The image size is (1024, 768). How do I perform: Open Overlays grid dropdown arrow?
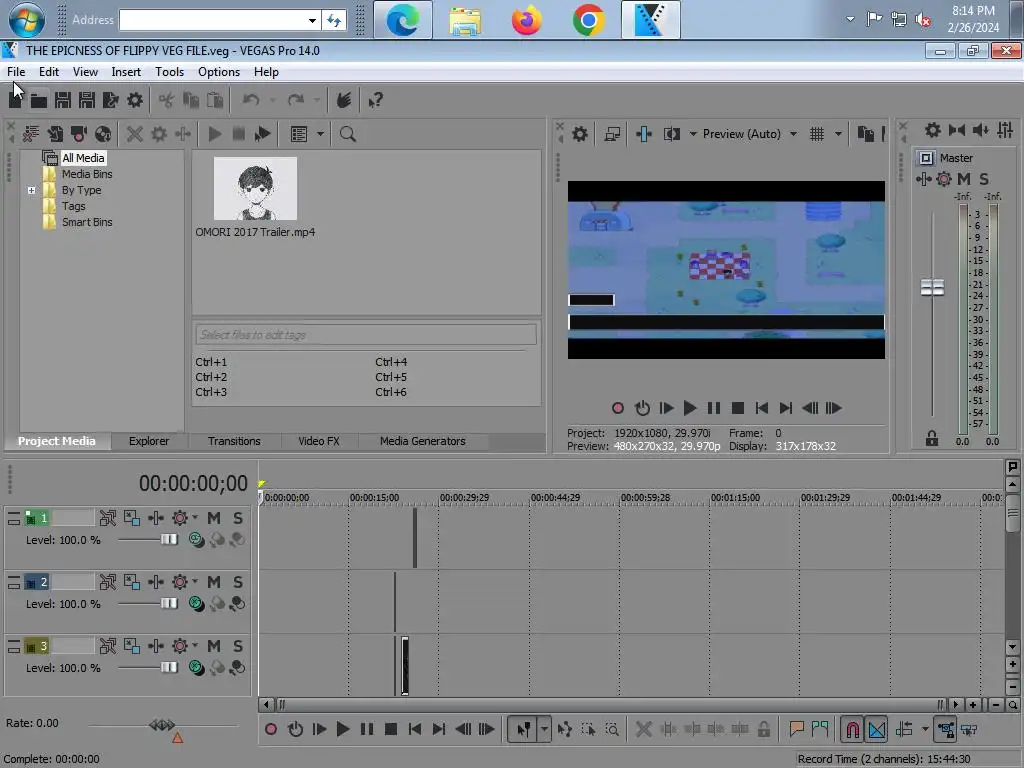point(839,134)
